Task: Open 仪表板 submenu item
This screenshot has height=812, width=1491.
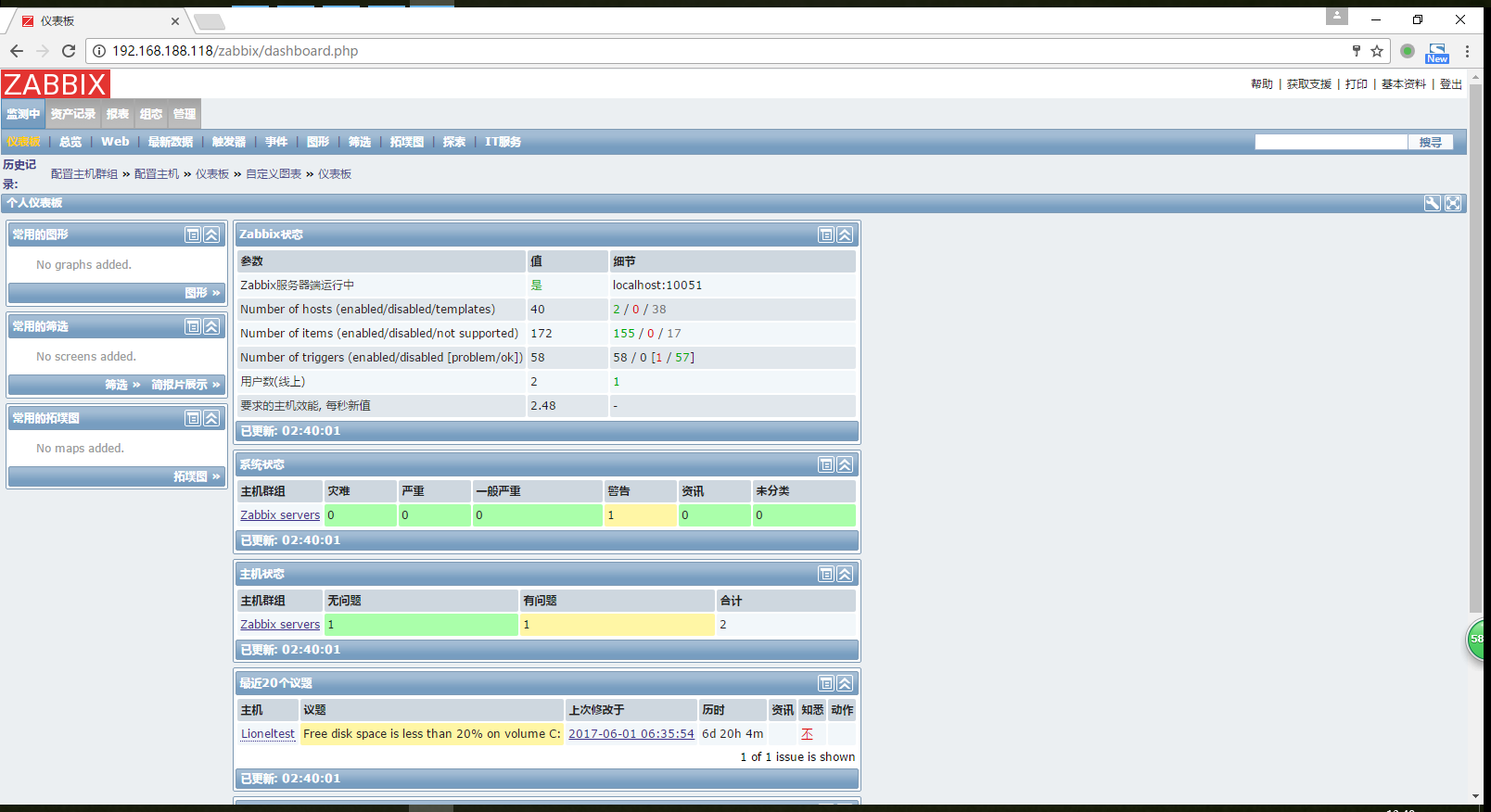Action: pos(24,142)
